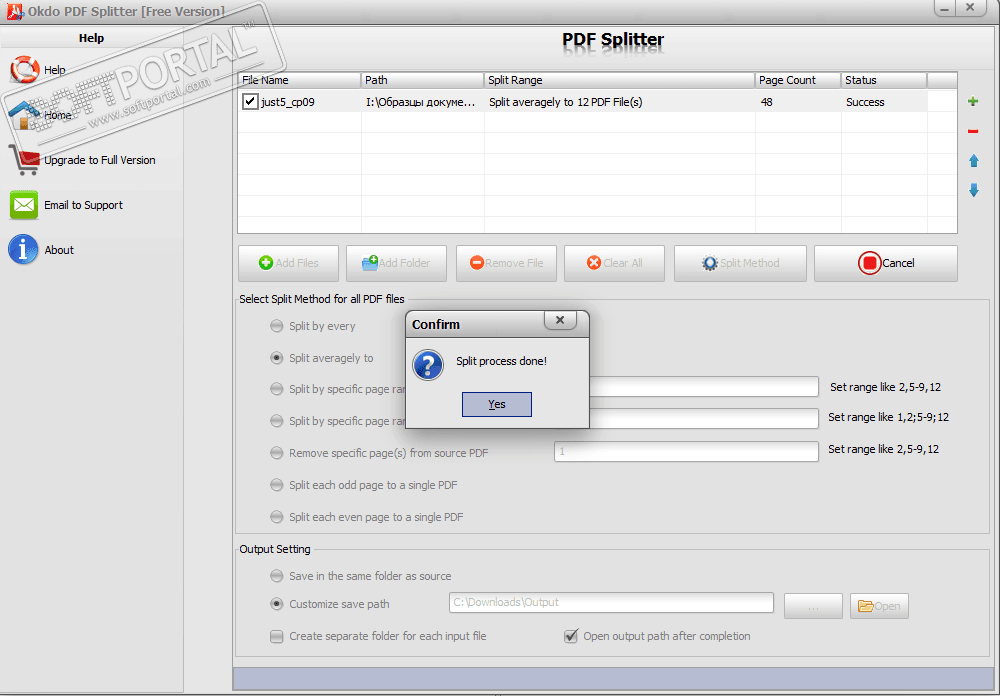Select Customize save path radio

pyautogui.click(x=276, y=603)
